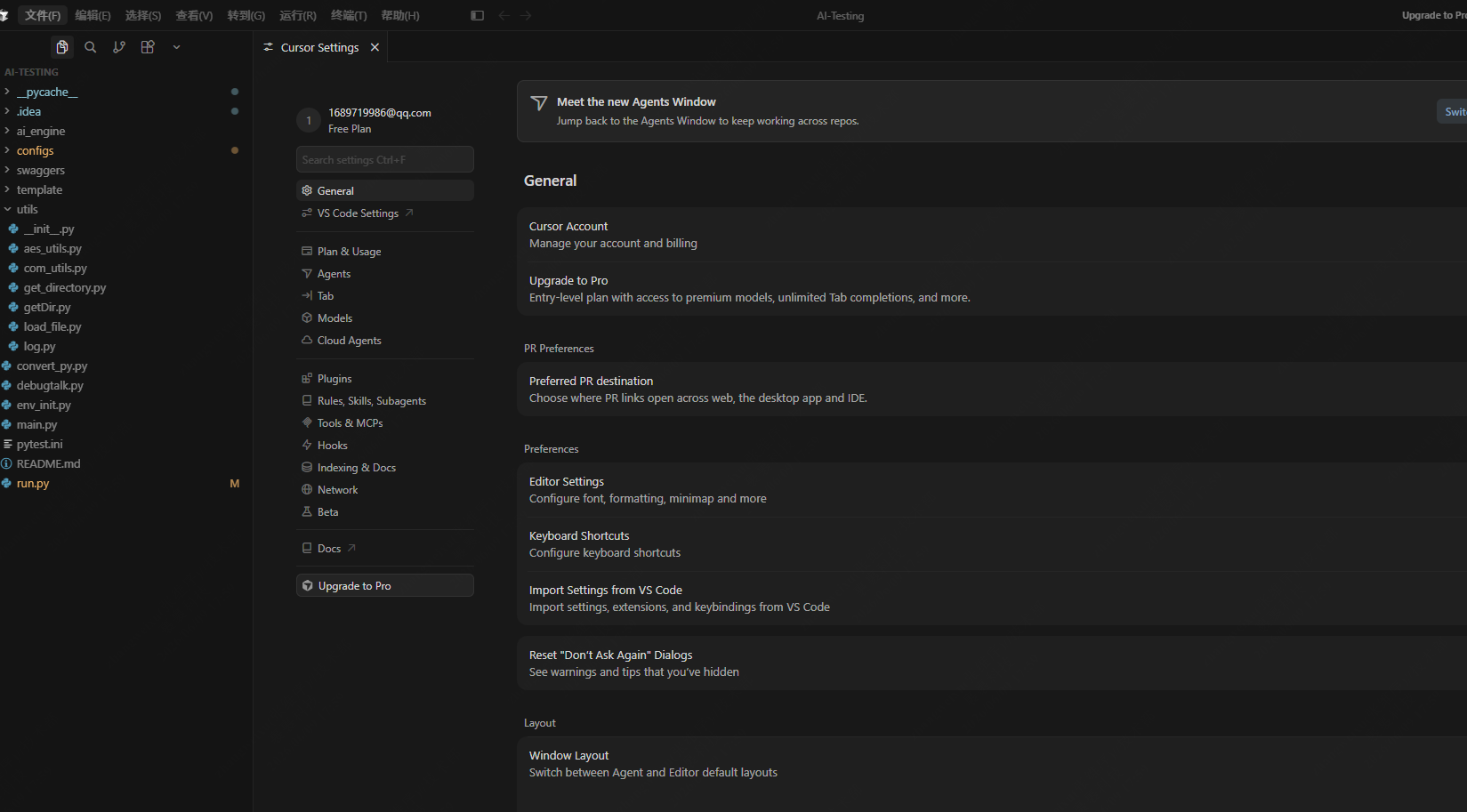Open the 转到(G) menu
This screenshot has width=1467, height=812.
246,15
